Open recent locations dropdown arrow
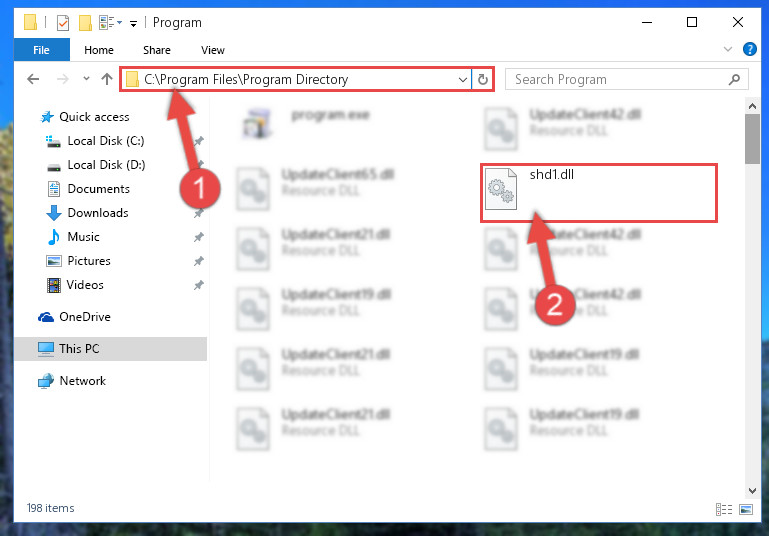769x536 pixels. click(x=86, y=78)
